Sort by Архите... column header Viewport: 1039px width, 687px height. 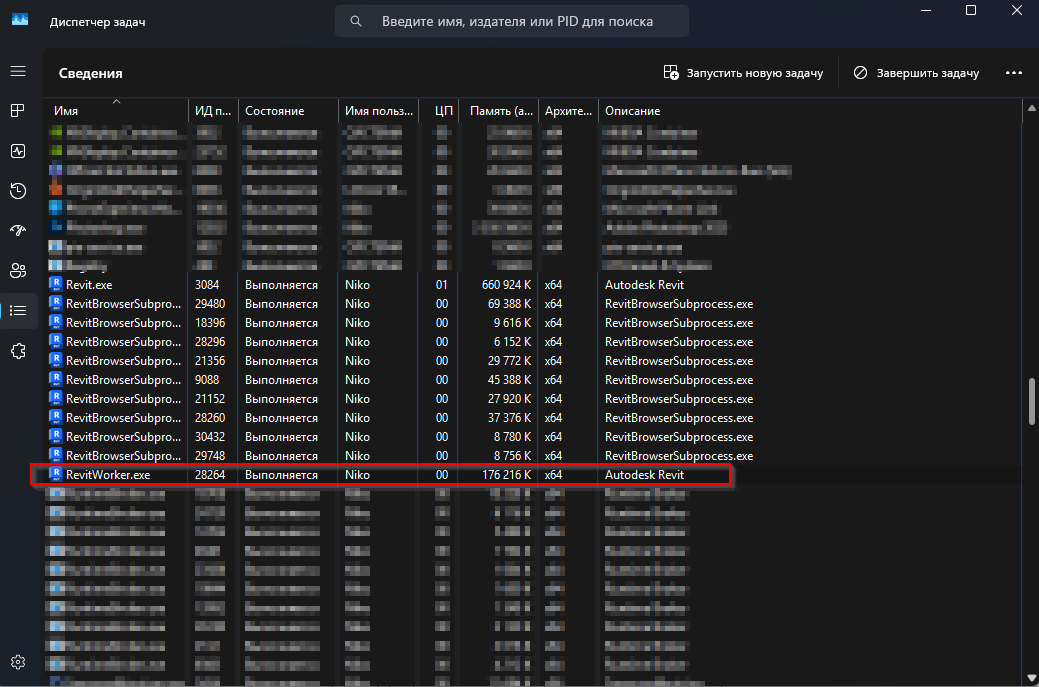569,111
